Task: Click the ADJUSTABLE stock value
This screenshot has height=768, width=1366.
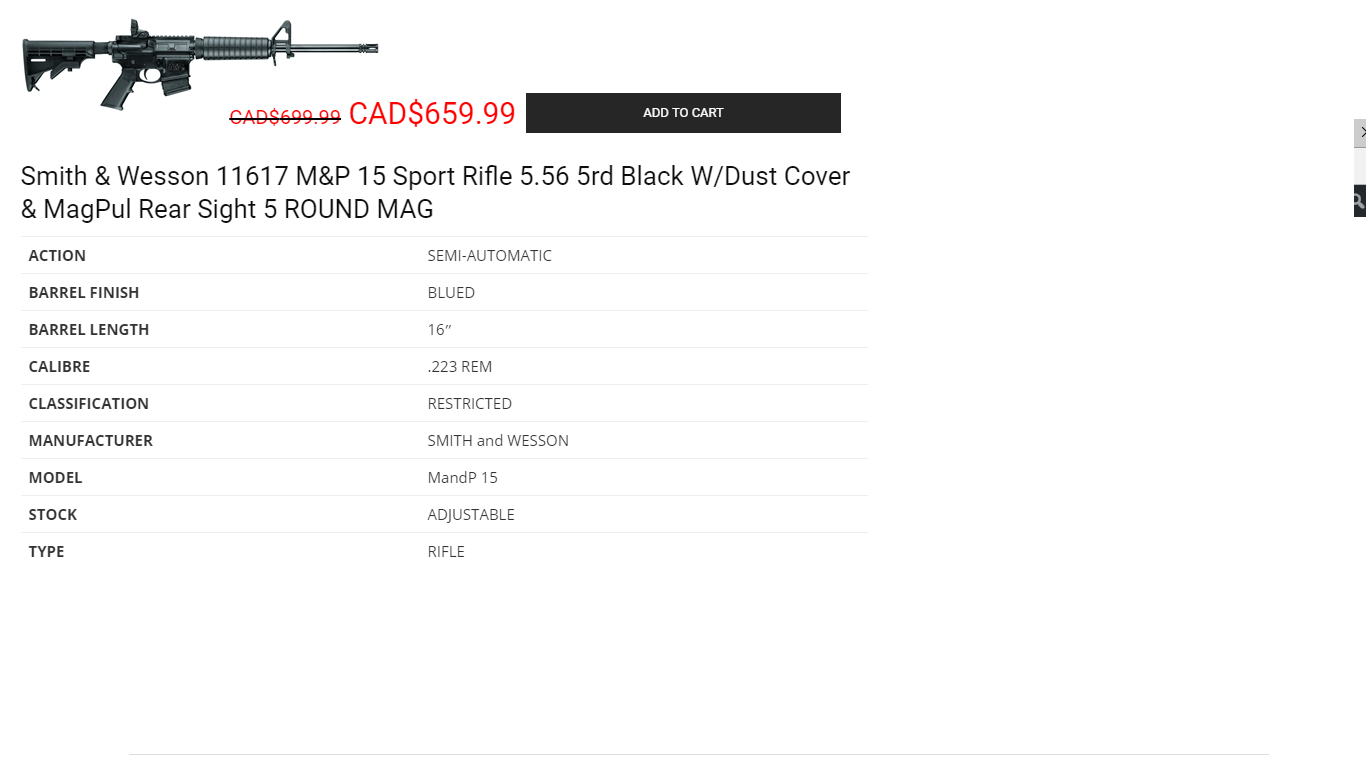Action: point(471,514)
